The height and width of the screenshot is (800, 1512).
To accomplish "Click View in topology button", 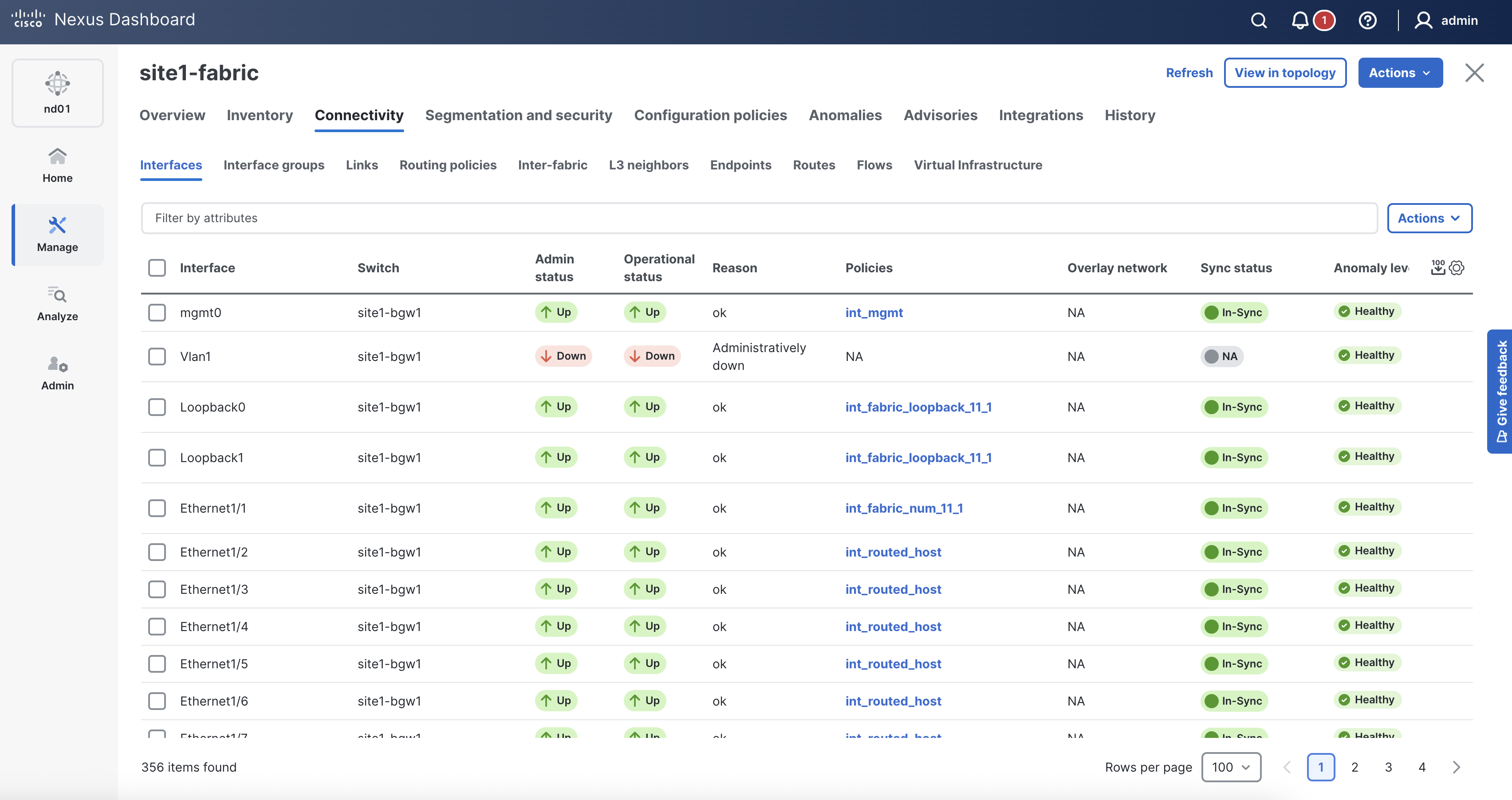I will tap(1284, 73).
